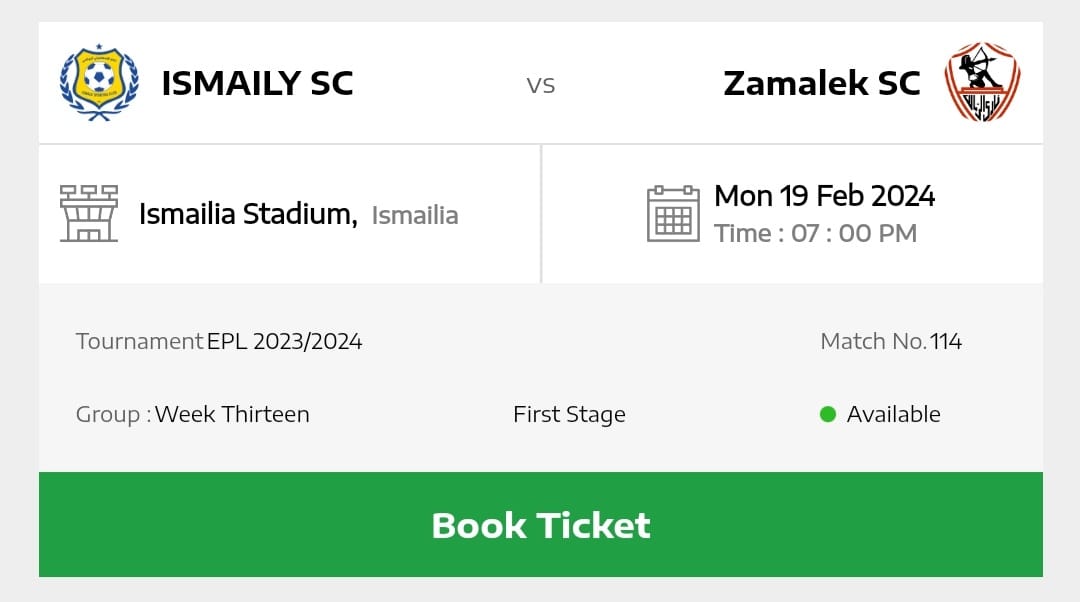The width and height of the screenshot is (1080, 602).
Task: Click the green Available status dot
Action: click(x=828, y=414)
